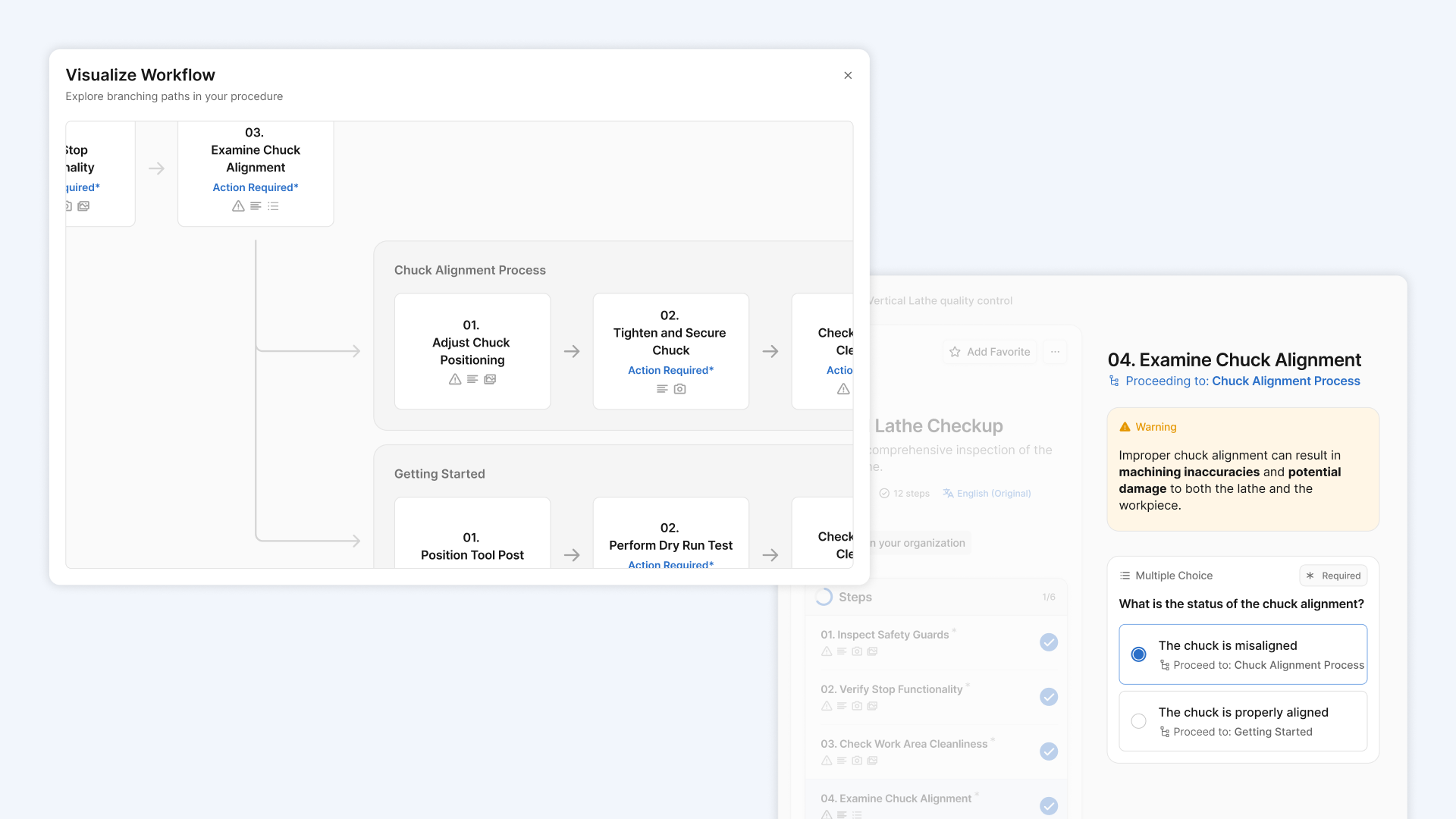This screenshot has width=1456, height=819.
Task: Click camera icon in Tighten and Secure Chuck card
Action: point(680,389)
